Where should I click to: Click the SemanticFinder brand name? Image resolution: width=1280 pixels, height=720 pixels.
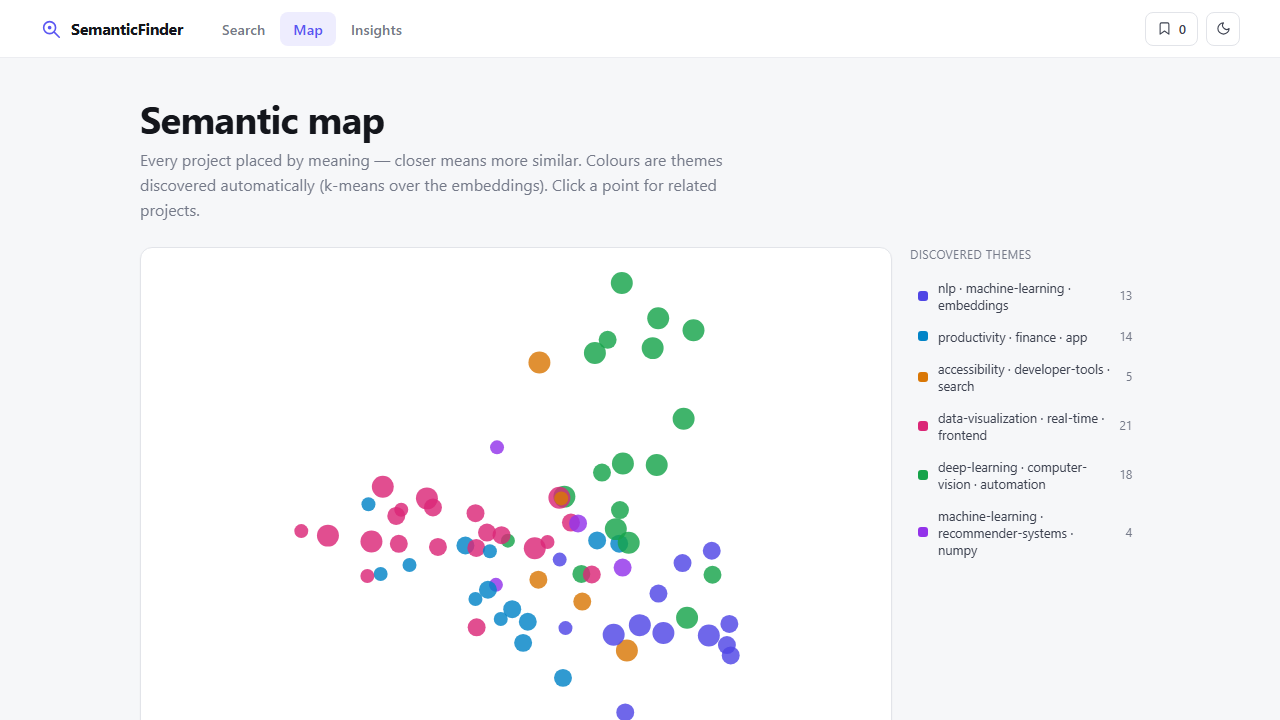127,29
